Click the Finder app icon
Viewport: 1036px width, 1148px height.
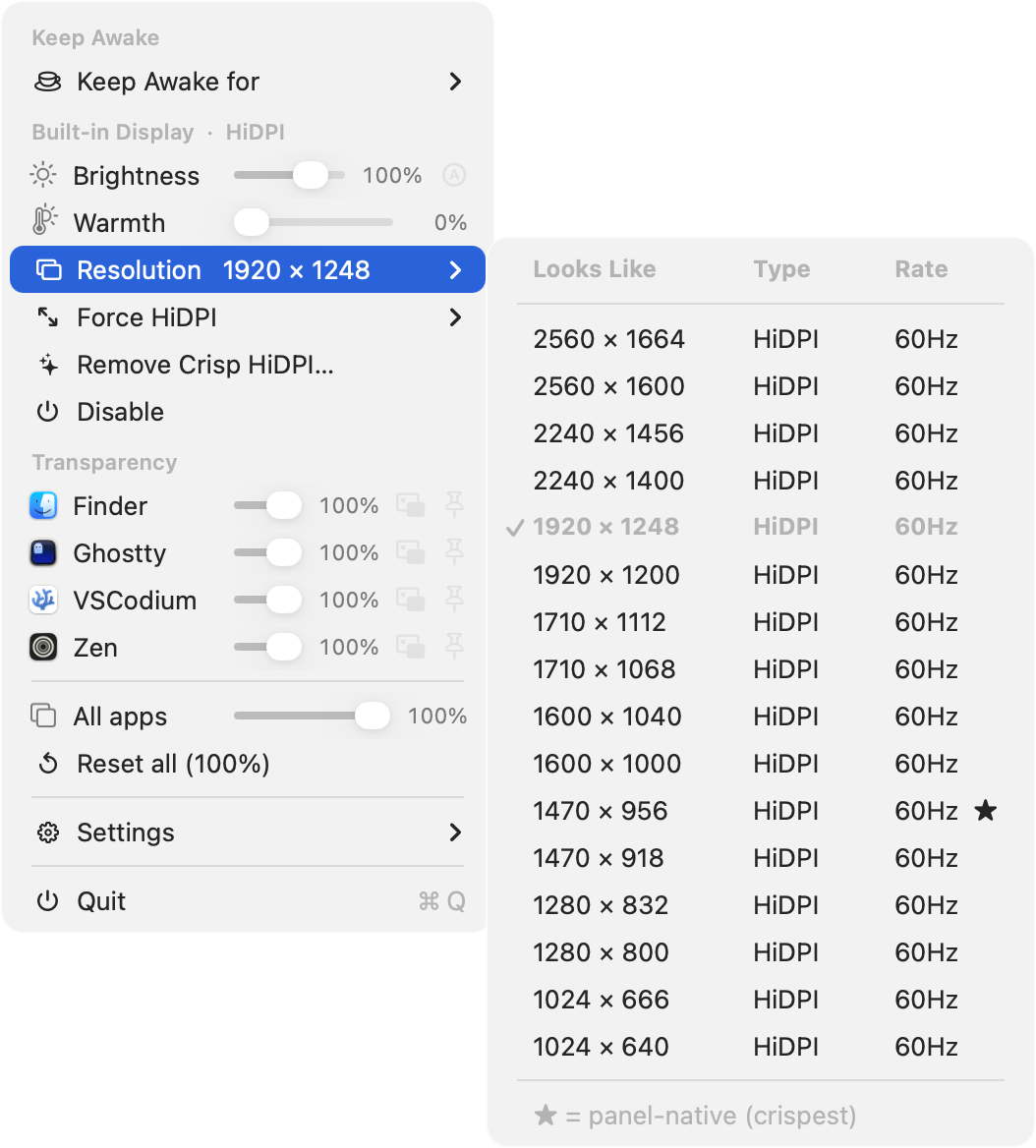[43, 505]
